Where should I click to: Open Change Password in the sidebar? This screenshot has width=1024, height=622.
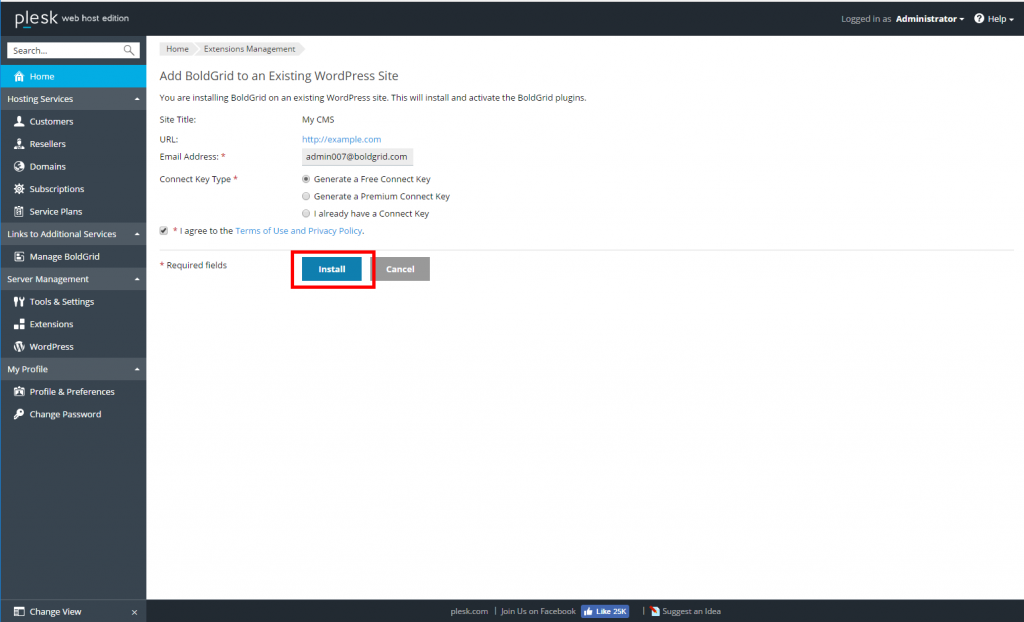click(x=73, y=414)
